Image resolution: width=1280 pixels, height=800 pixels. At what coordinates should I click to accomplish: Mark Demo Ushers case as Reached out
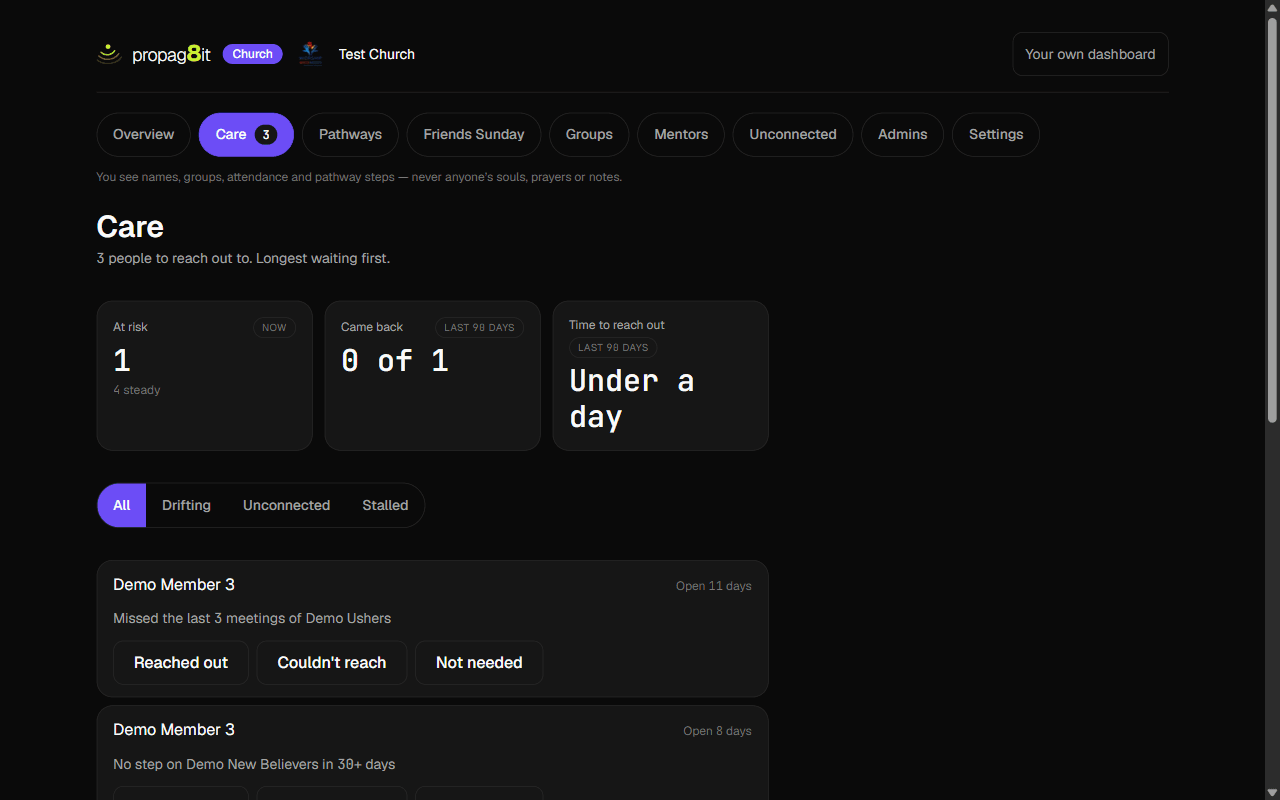click(181, 663)
